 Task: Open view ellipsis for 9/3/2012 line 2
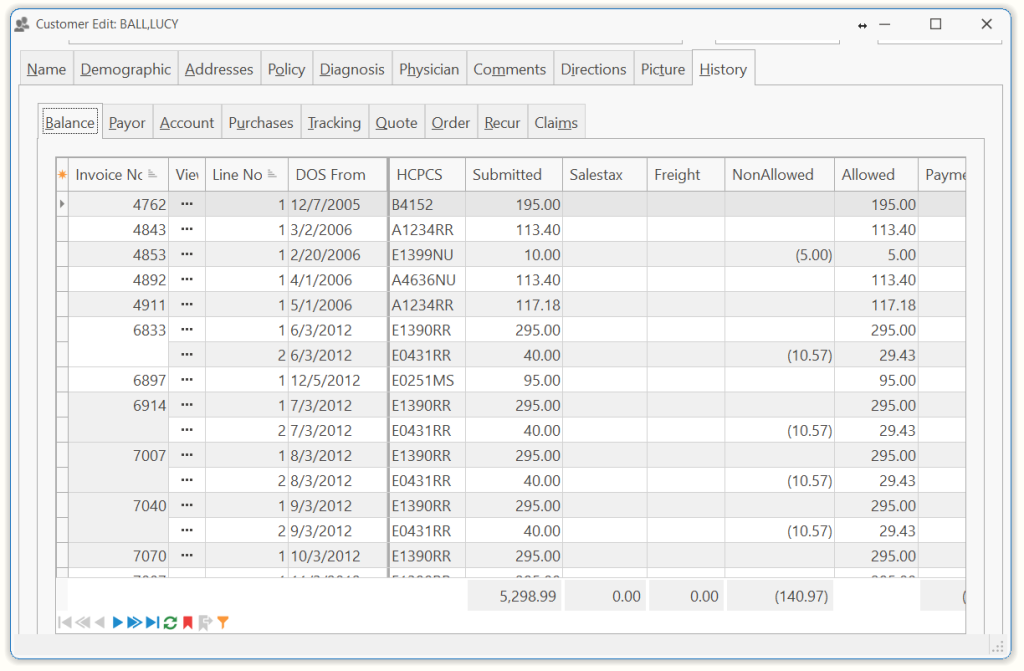point(187,531)
